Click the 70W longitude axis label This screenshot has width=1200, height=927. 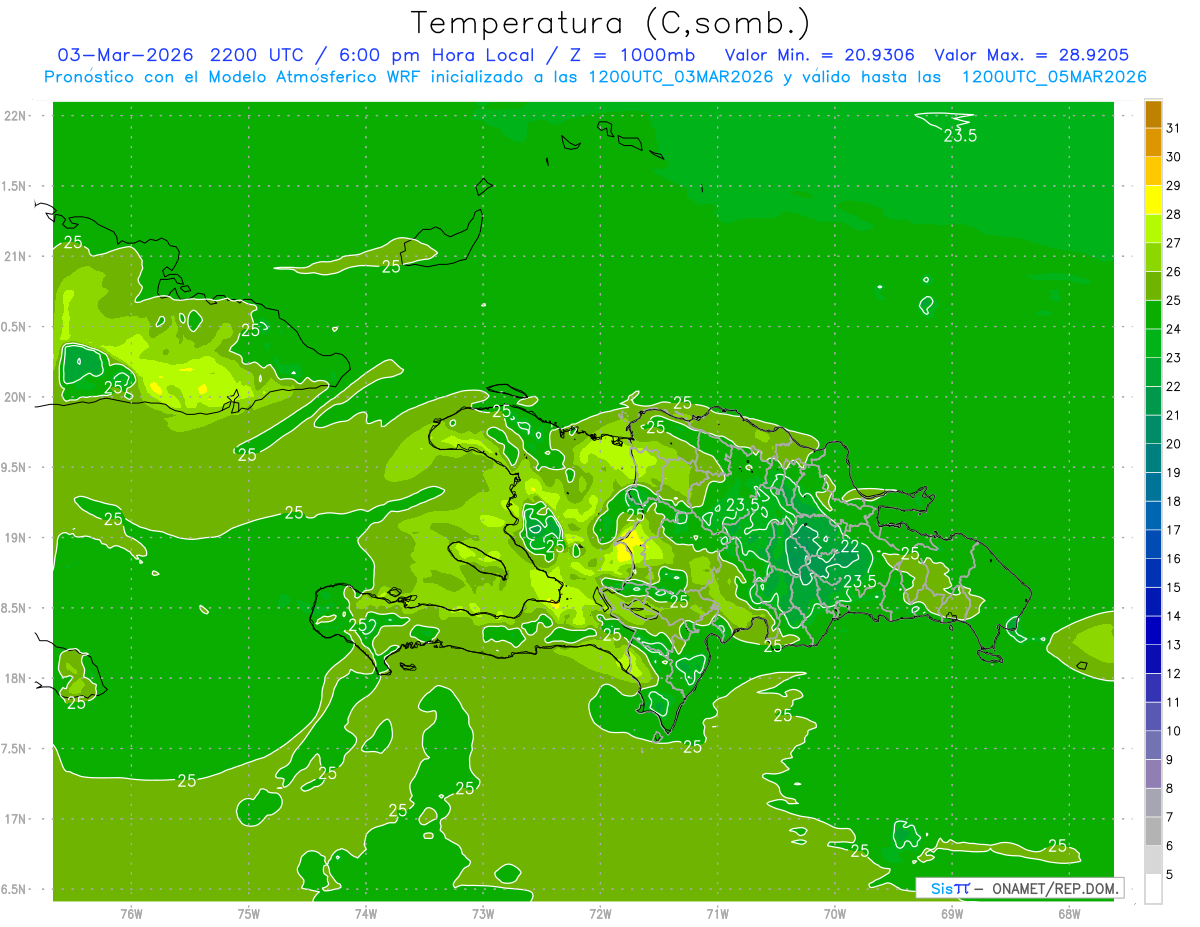(835, 913)
